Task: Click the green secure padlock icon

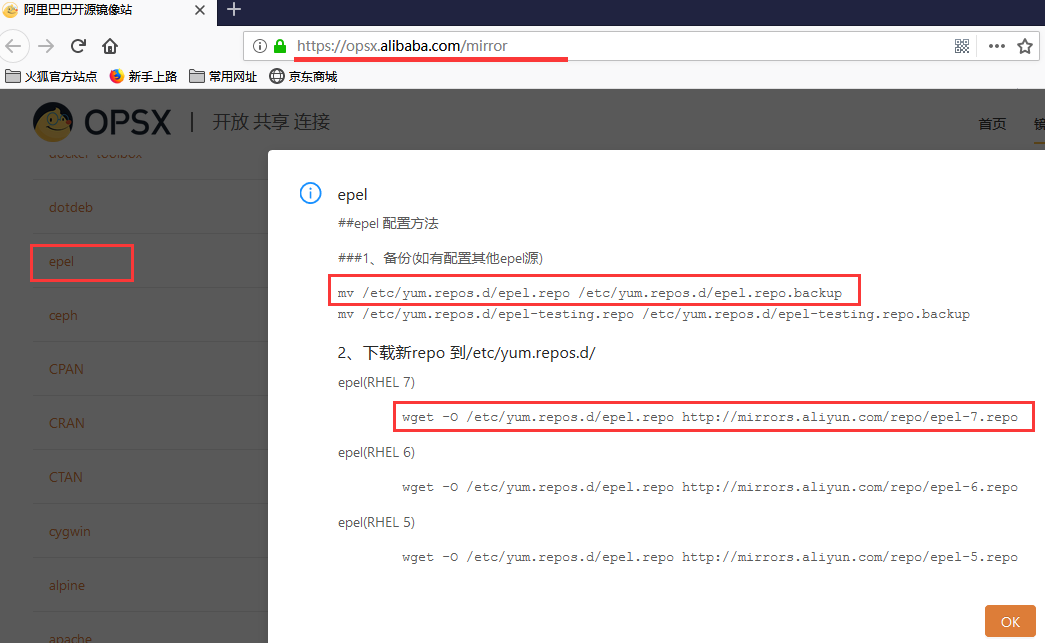Action: [x=280, y=46]
